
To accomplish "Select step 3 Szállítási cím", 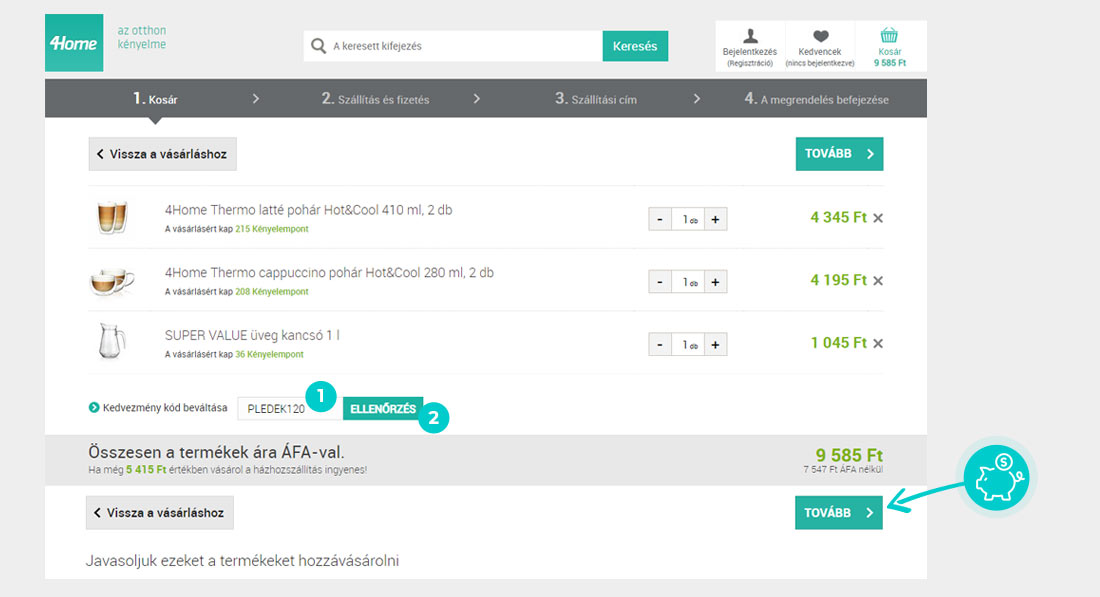I will point(596,99).
